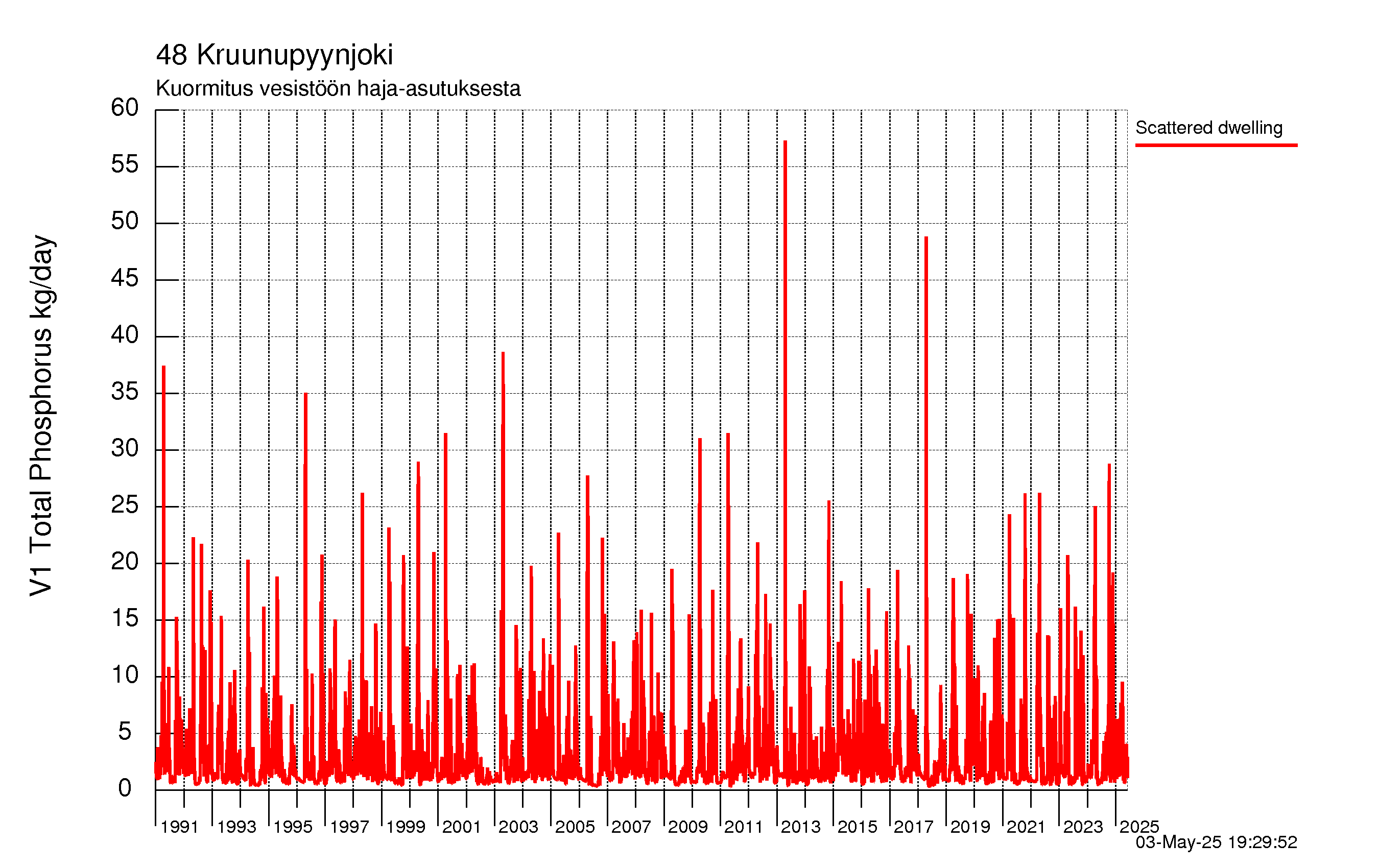Click the y-axis value 20
This screenshot has width=1379, height=868.
tap(125, 562)
